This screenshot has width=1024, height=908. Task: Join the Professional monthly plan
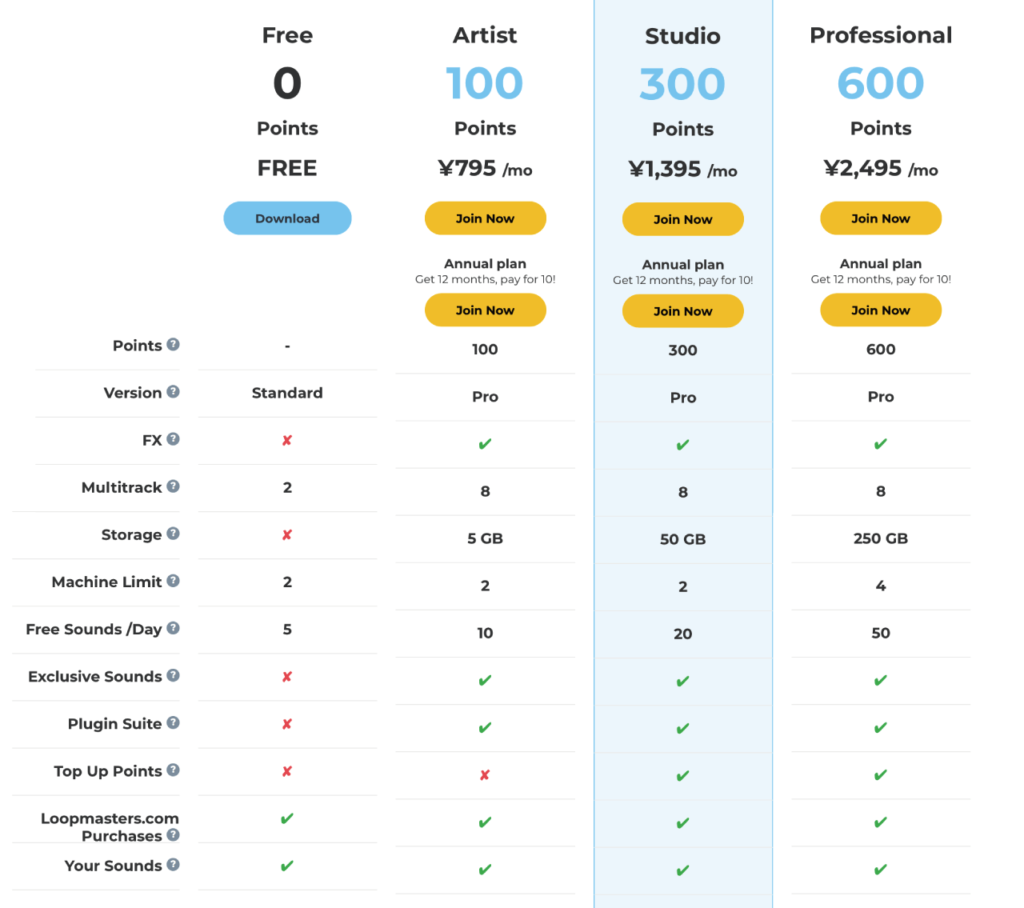click(881, 218)
